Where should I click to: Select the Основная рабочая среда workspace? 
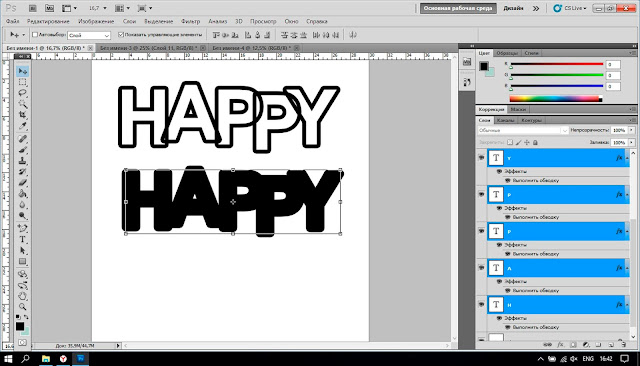[458, 8]
